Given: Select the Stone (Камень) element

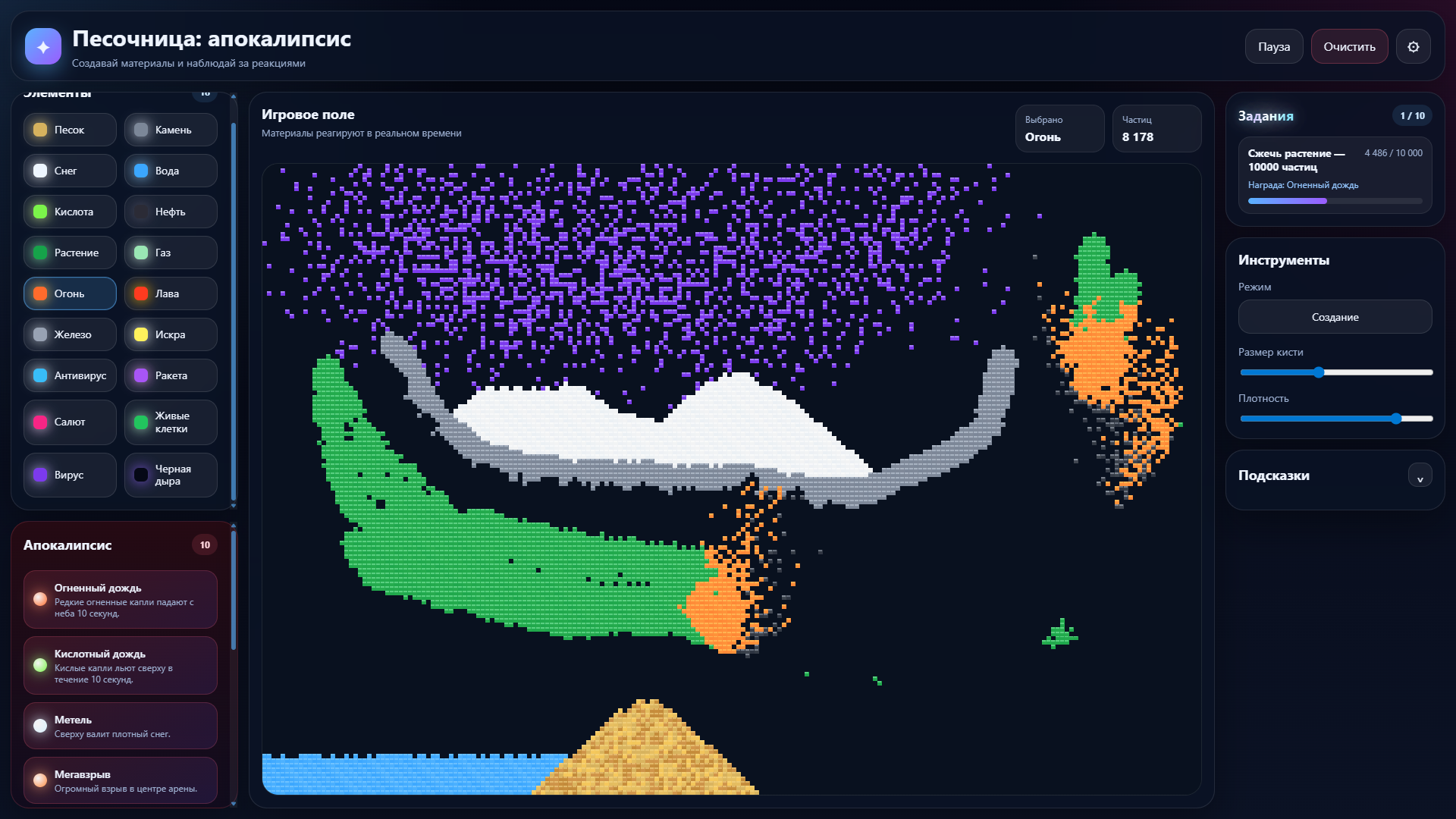Looking at the screenshot, I should tap(171, 130).
